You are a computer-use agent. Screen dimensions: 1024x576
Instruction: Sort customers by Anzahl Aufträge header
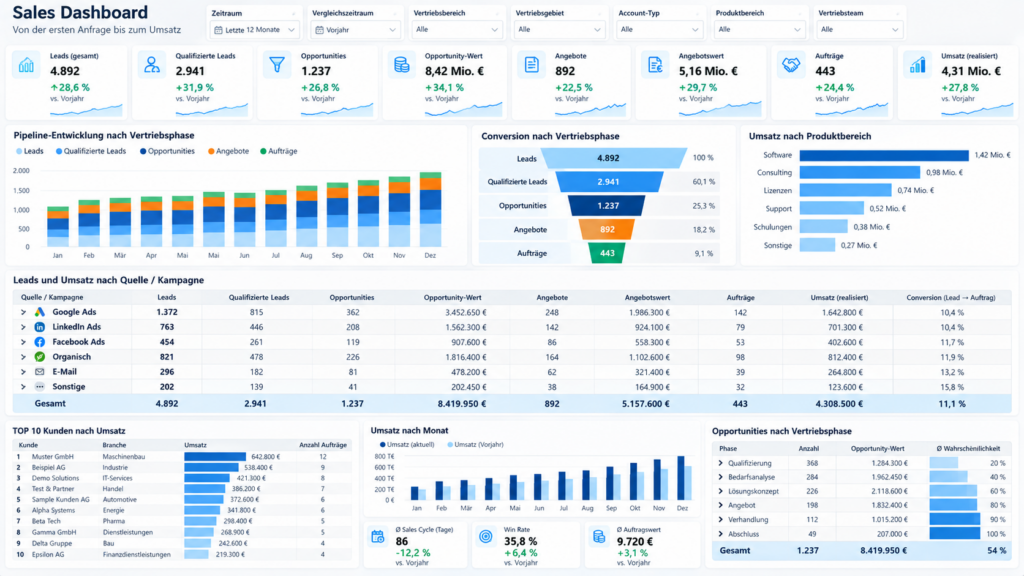323,445
